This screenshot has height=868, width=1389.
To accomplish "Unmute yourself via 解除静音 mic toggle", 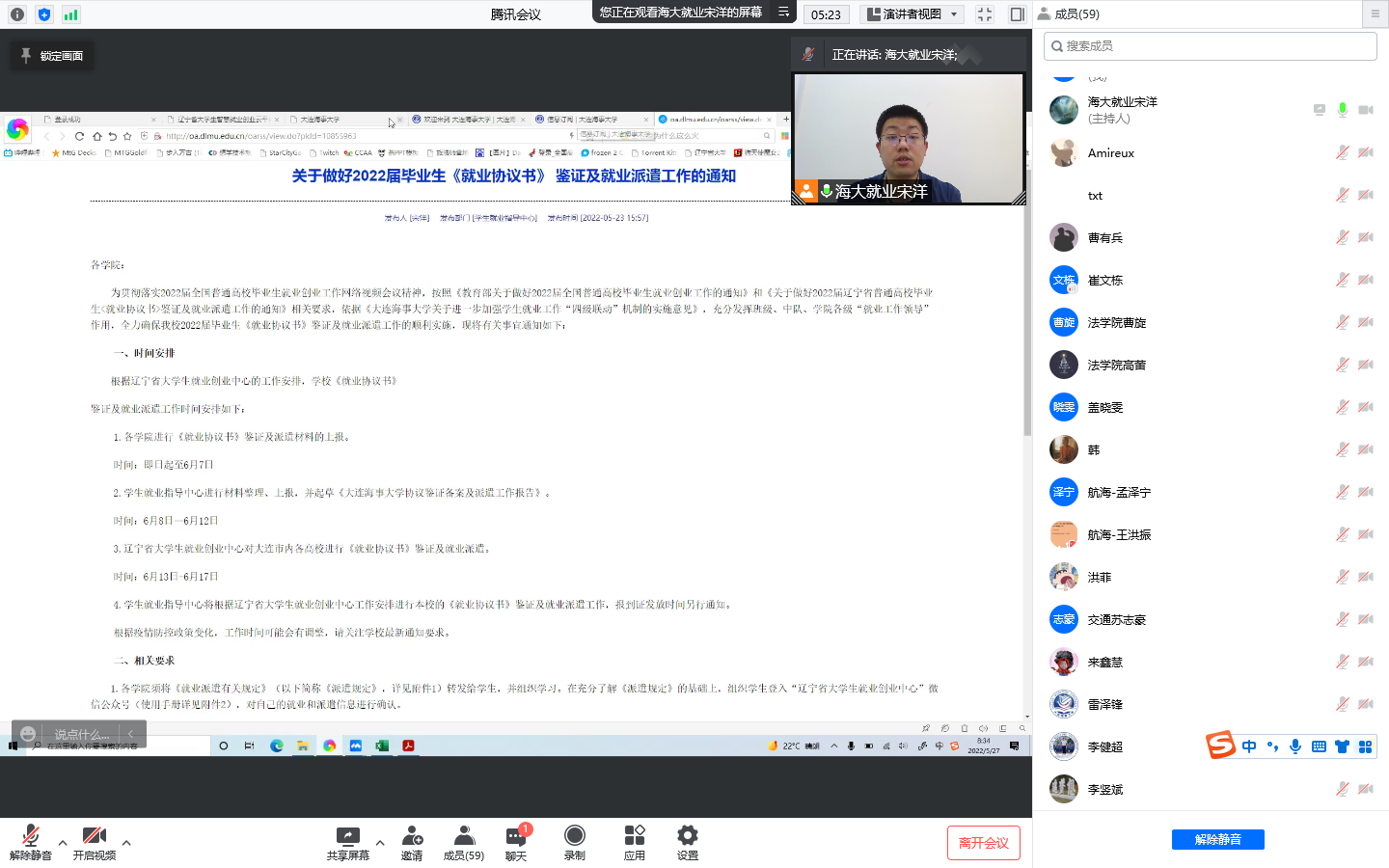I will (x=32, y=840).
